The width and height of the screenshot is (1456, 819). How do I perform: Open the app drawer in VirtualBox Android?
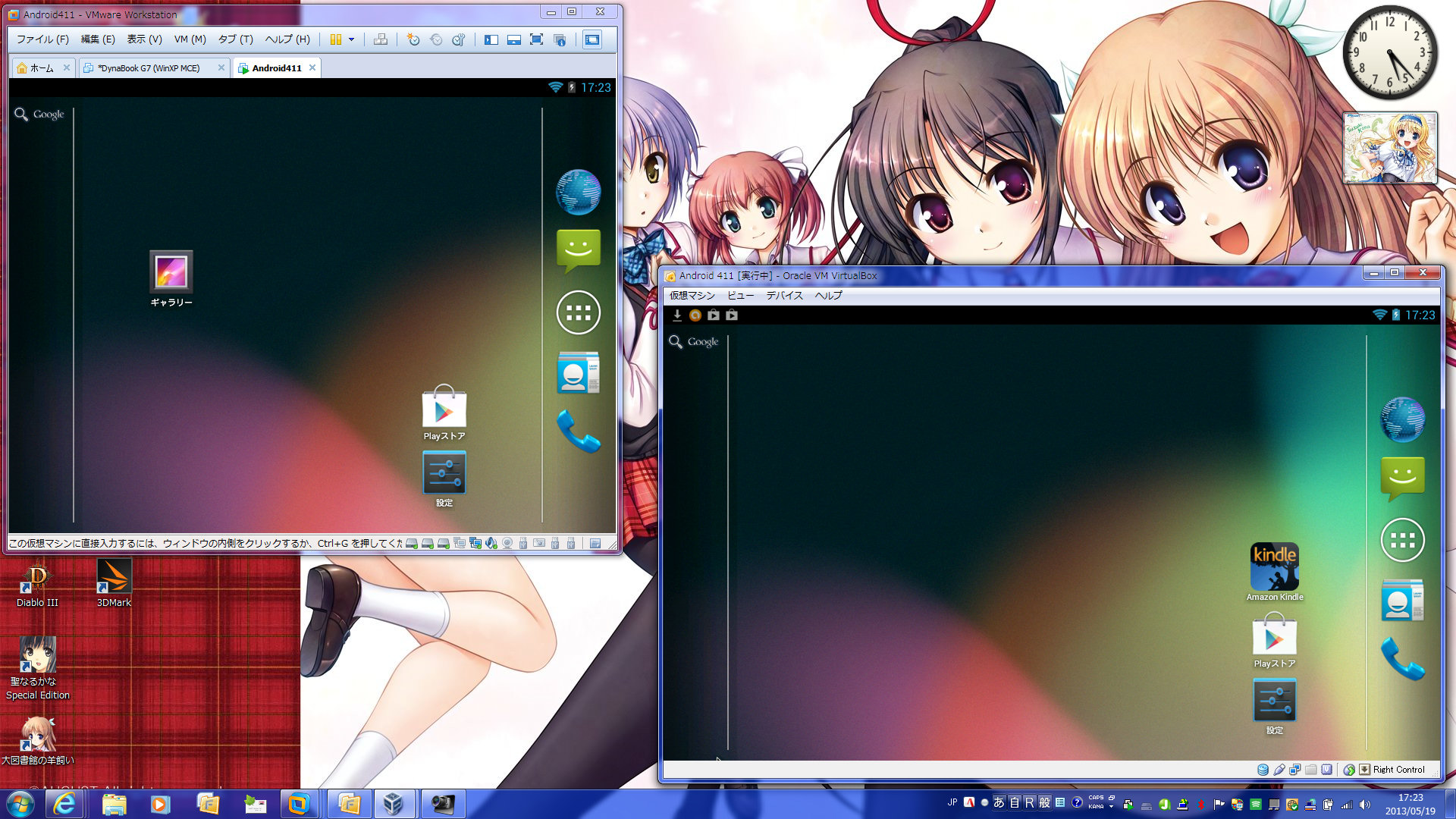(1402, 540)
